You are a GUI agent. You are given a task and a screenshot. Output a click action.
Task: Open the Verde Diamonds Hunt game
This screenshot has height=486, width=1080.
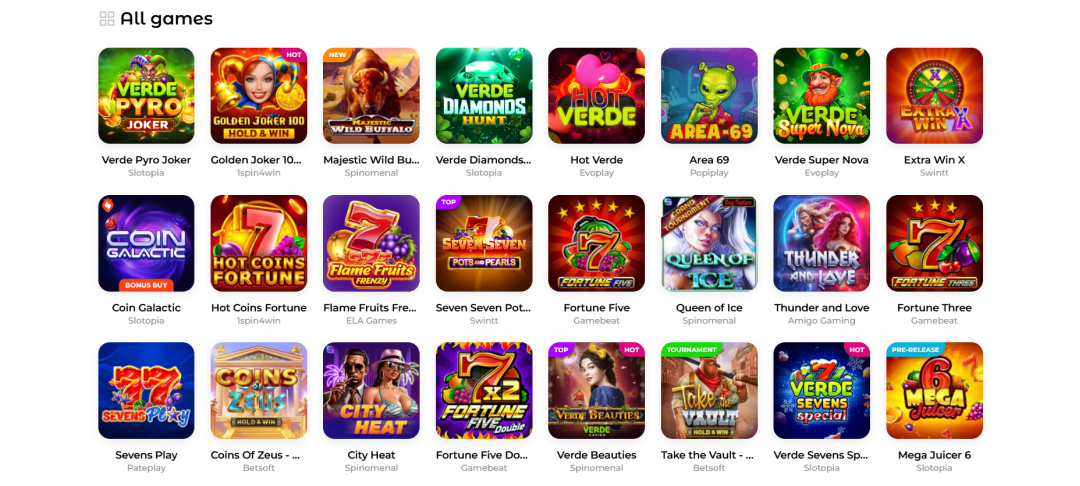click(x=484, y=96)
